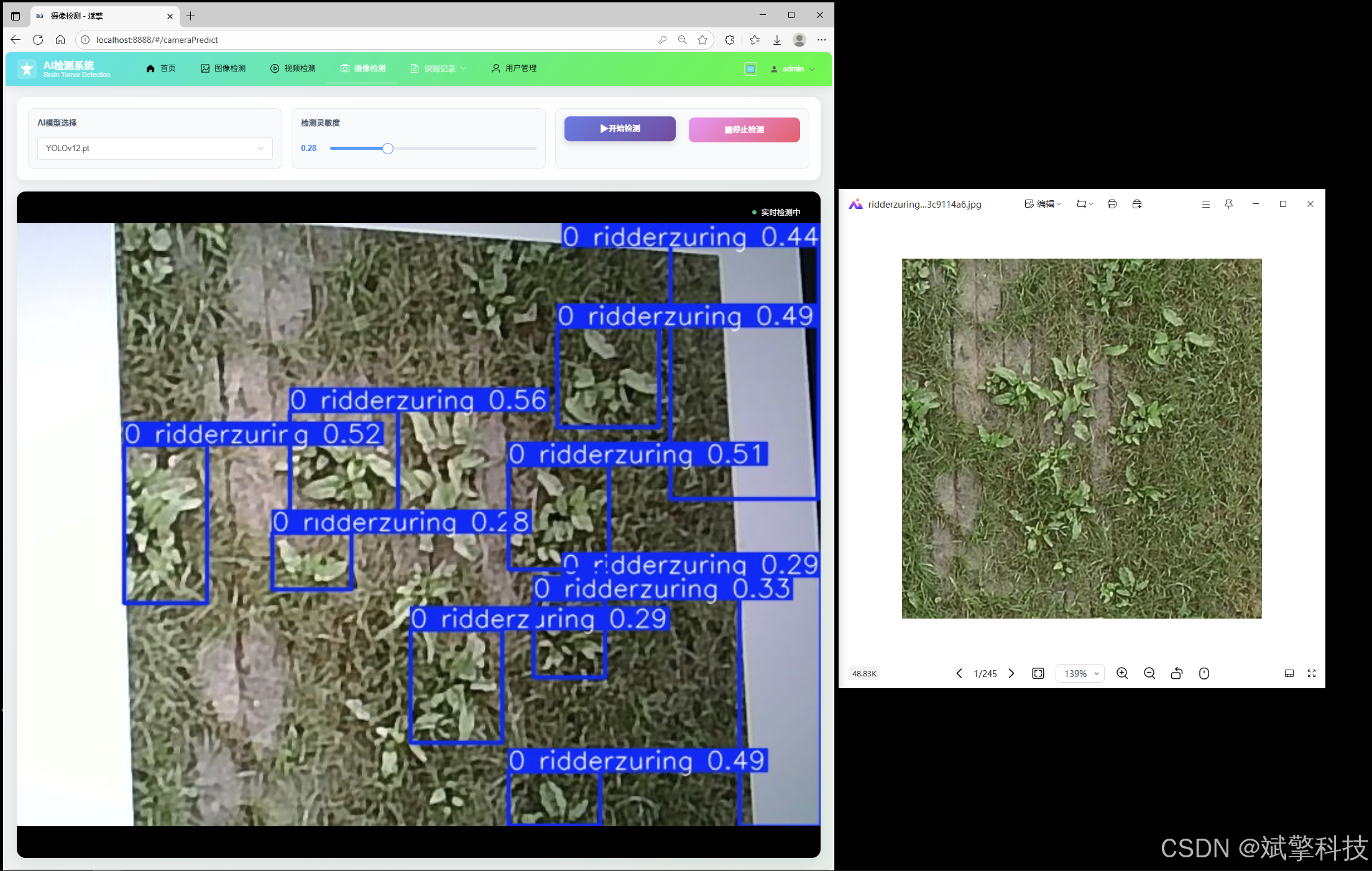The height and width of the screenshot is (871, 1372).
Task: Zoom in using the viewer magnifier plus icon
Action: 1122,673
